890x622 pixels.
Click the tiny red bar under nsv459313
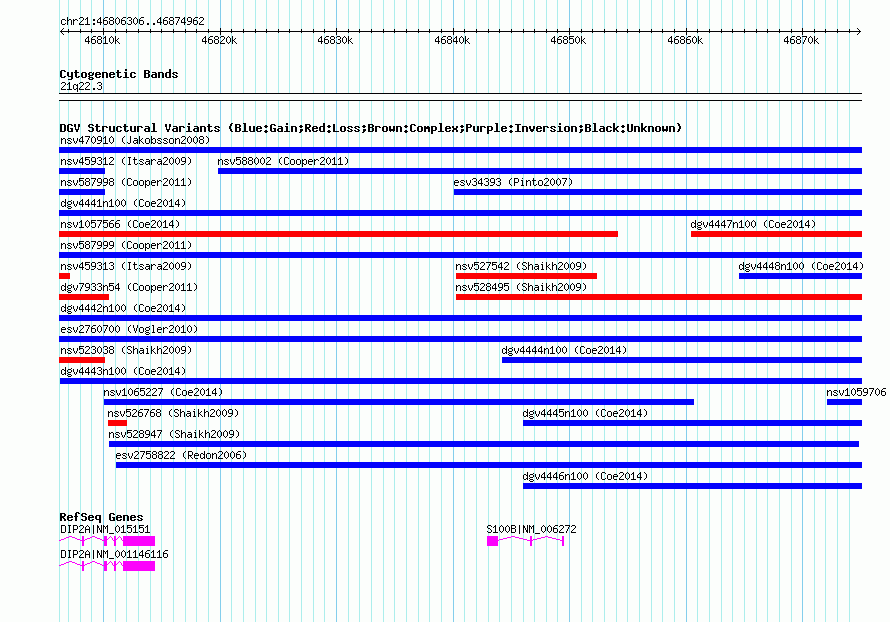[x=65, y=276]
